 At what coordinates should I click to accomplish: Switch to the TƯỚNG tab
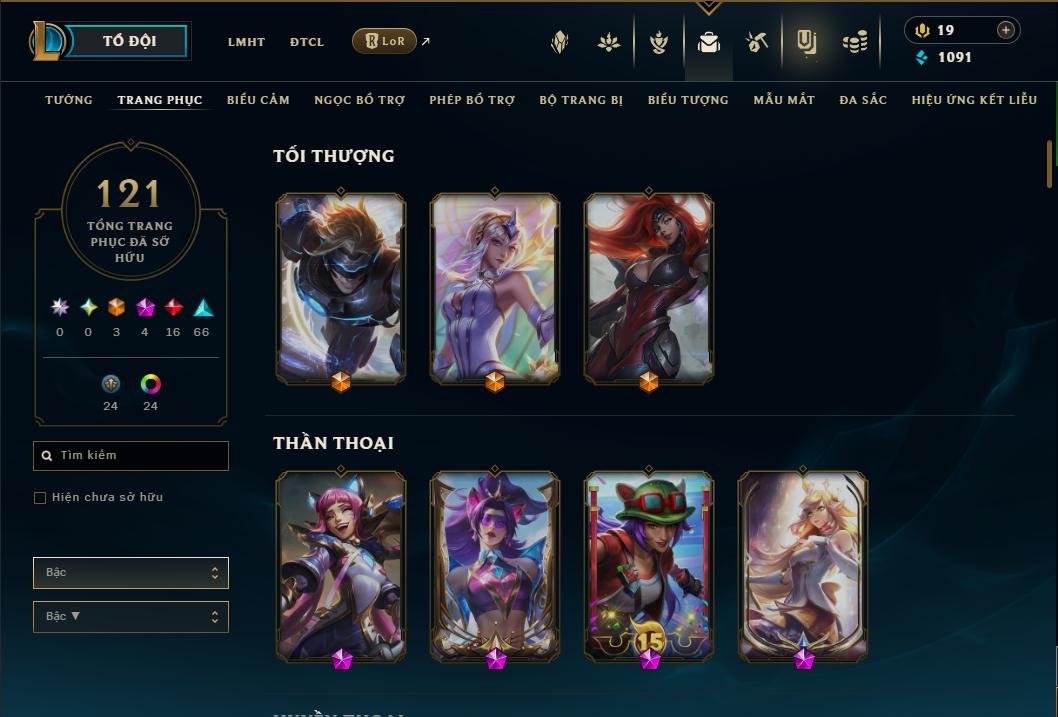(69, 100)
